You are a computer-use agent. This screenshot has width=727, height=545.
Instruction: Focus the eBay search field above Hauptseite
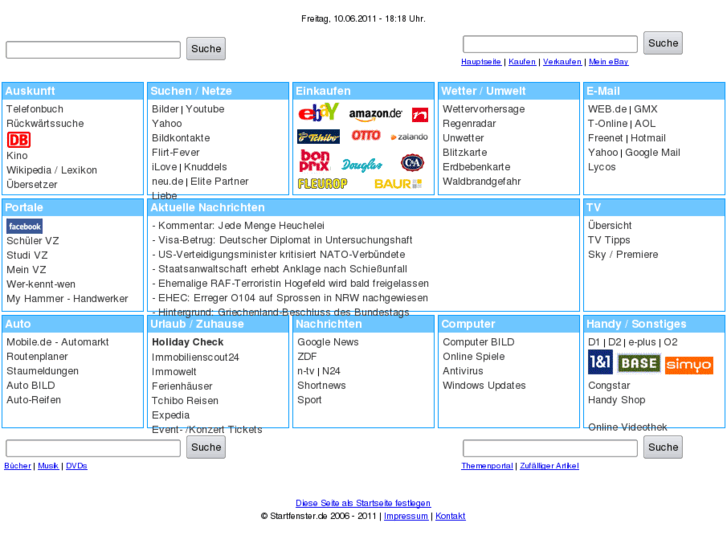point(550,44)
